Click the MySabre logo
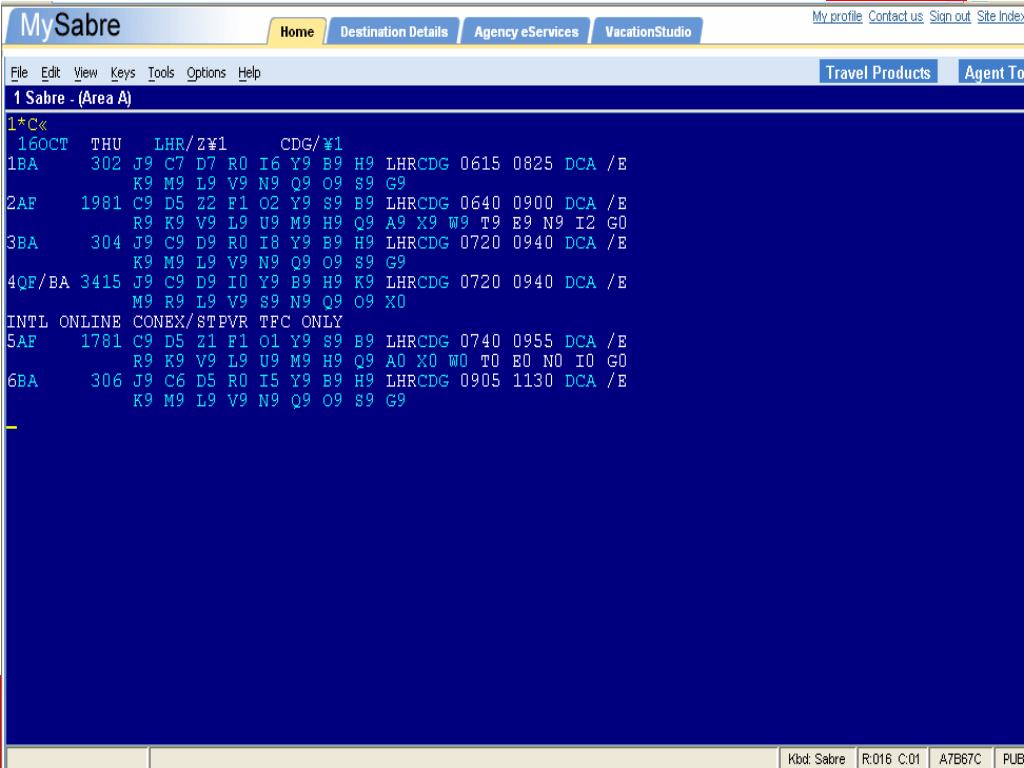The width and height of the screenshot is (1024, 768). [71, 25]
